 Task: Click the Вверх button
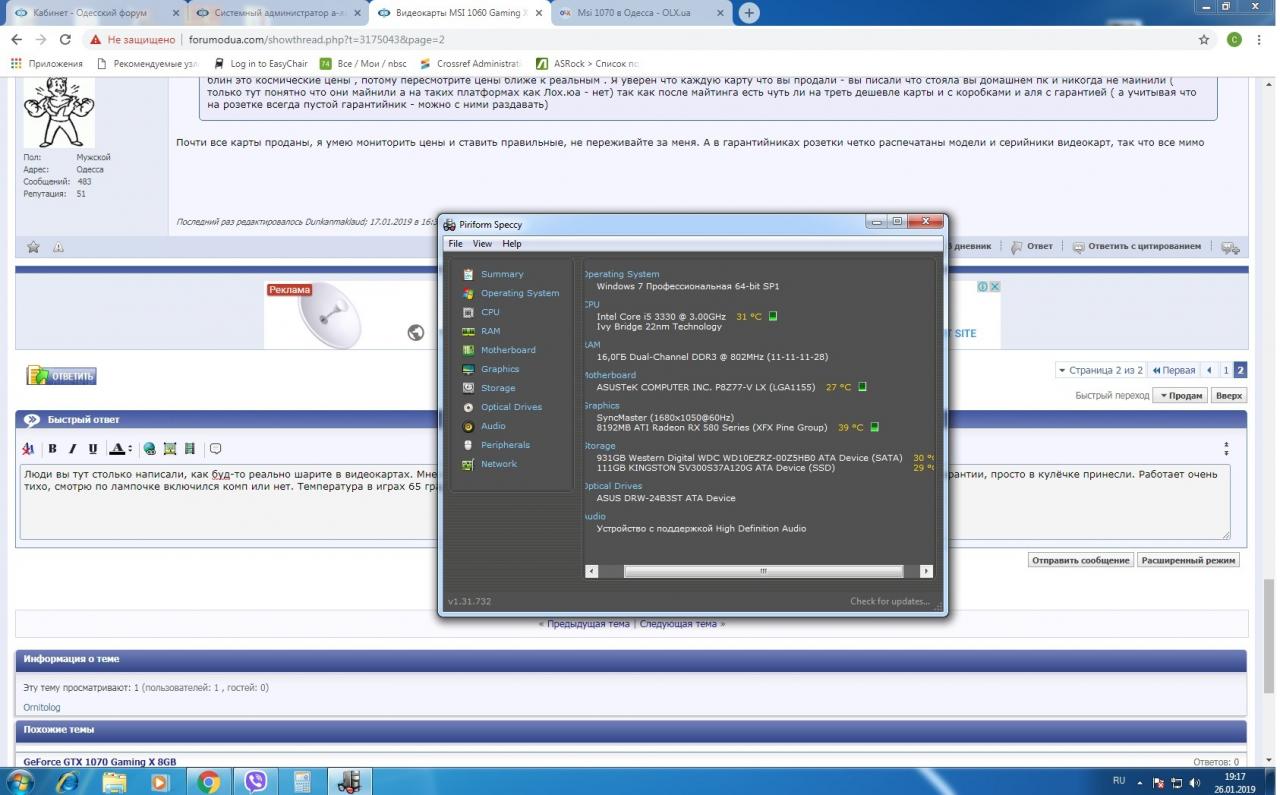[1229, 395]
